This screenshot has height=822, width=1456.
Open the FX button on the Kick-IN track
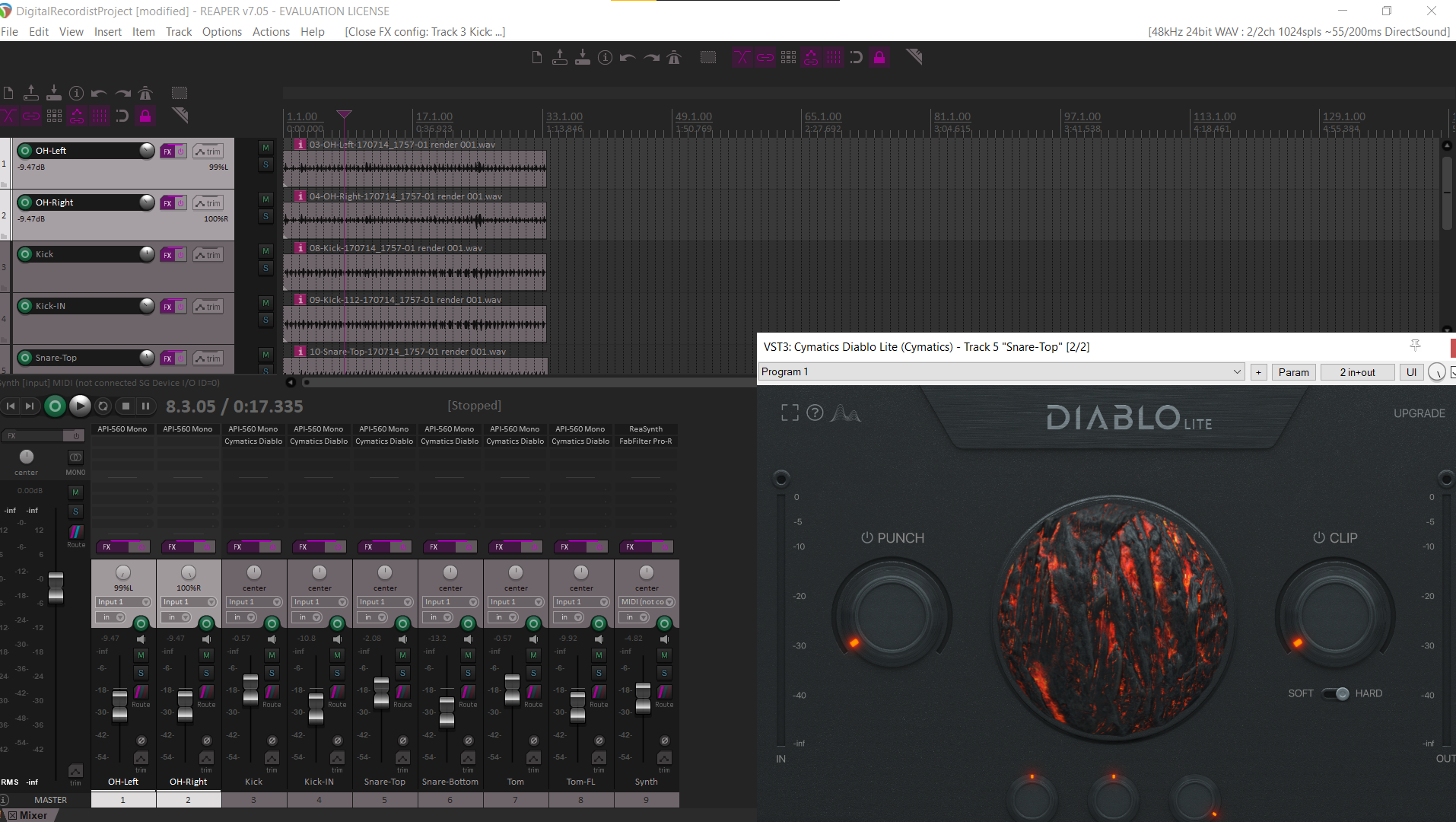click(x=167, y=307)
